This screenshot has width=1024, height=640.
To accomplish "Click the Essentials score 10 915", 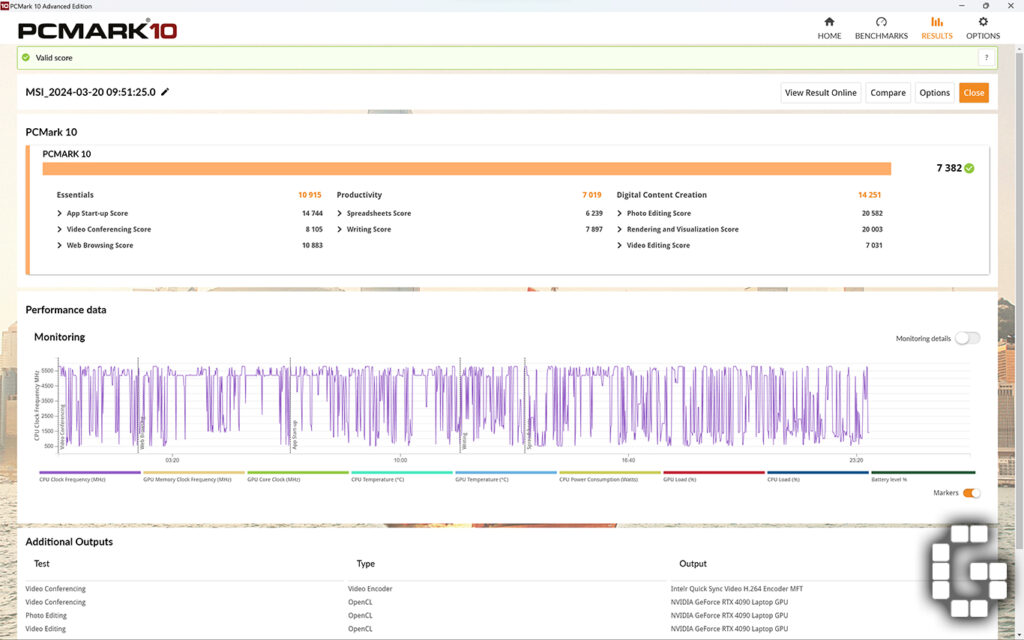I will click(310, 195).
